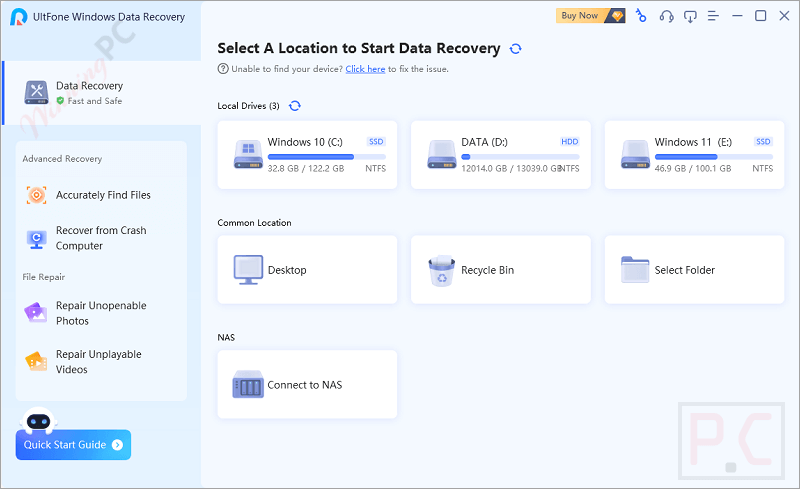Refresh locations next to the main heading
This screenshot has height=489, width=800.
(x=516, y=48)
